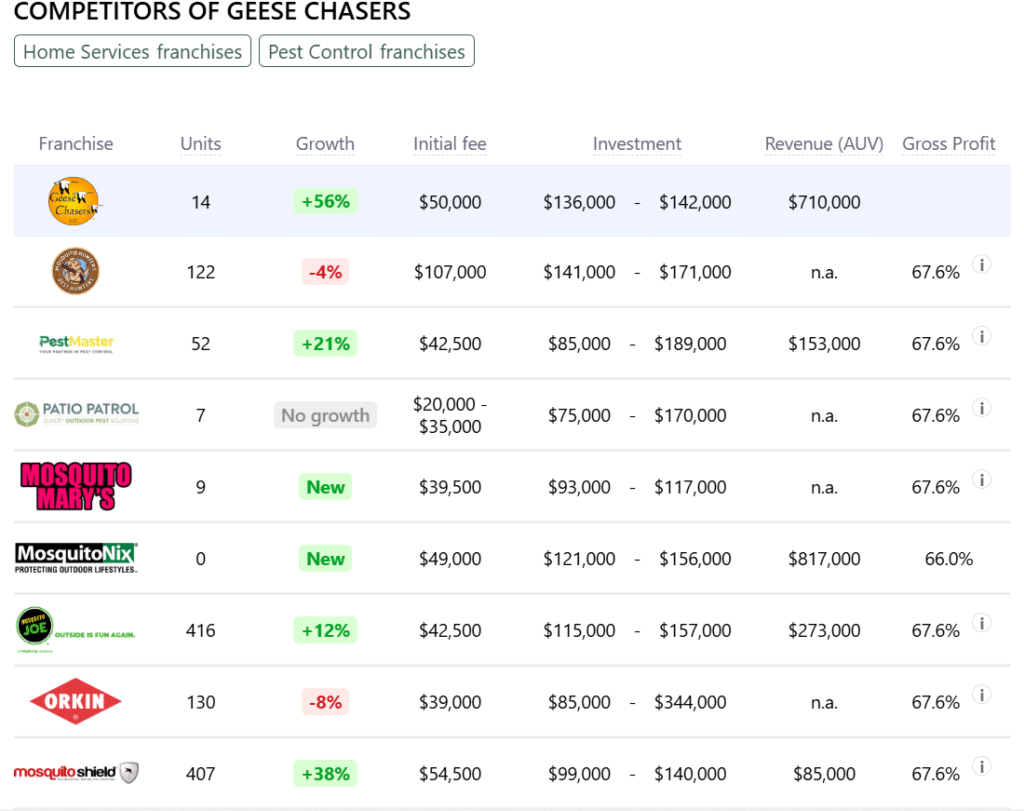The width and height of the screenshot is (1024, 811).
Task: Click New badge in Mosquito Mary's row
Action: [325, 487]
